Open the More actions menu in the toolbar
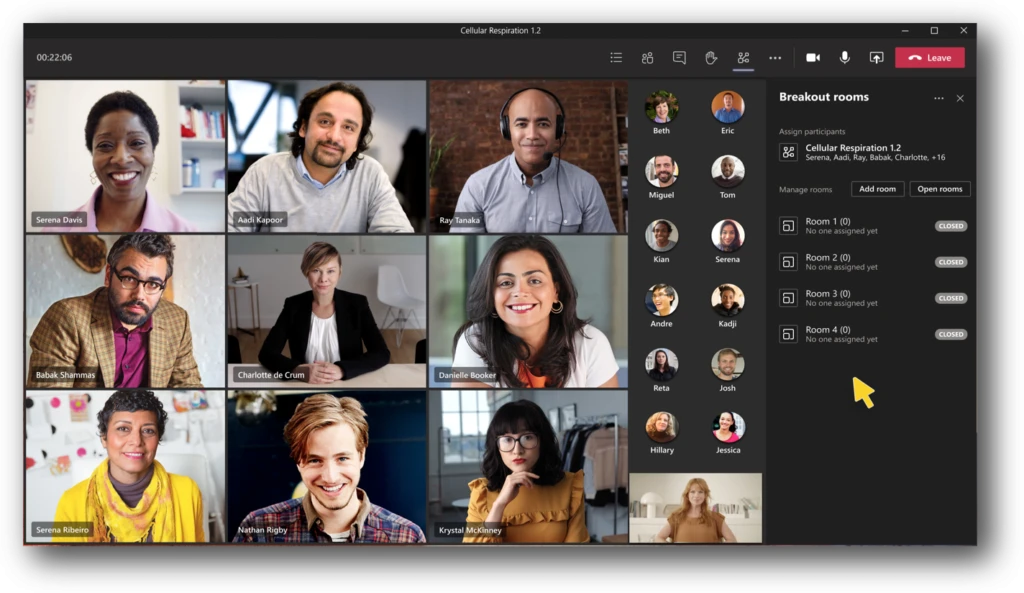Image resolution: width=1024 pixels, height=593 pixels. 775,57
